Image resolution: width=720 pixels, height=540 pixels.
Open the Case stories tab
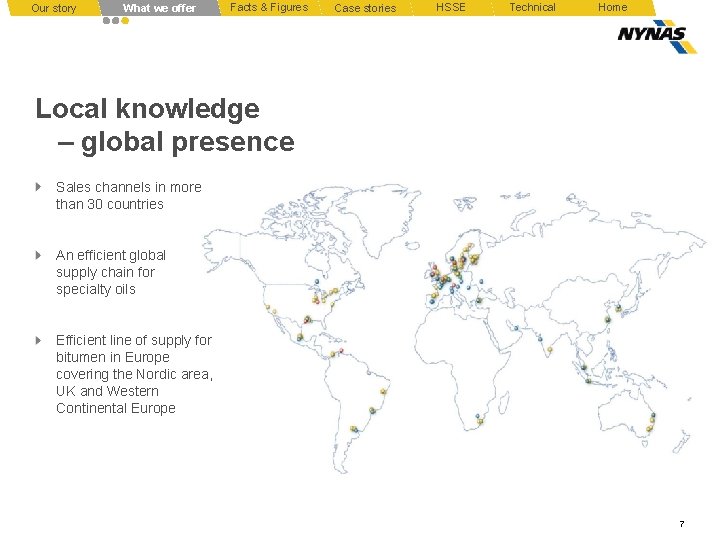click(365, 8)
